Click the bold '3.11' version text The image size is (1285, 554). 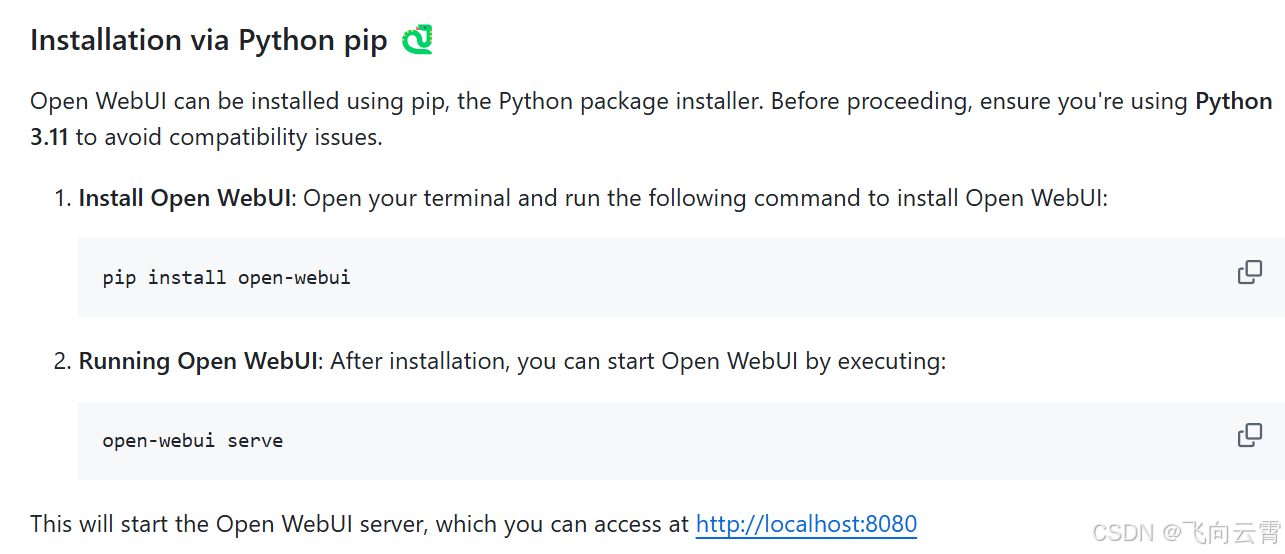click(49, 137)
